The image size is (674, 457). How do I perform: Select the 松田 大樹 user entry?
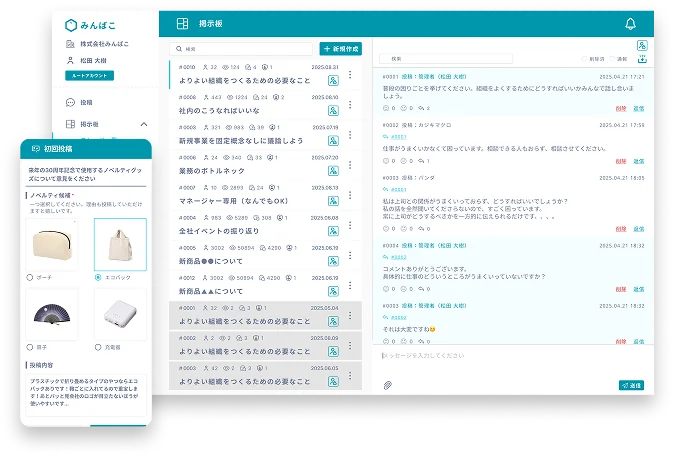tap(86, 61)
